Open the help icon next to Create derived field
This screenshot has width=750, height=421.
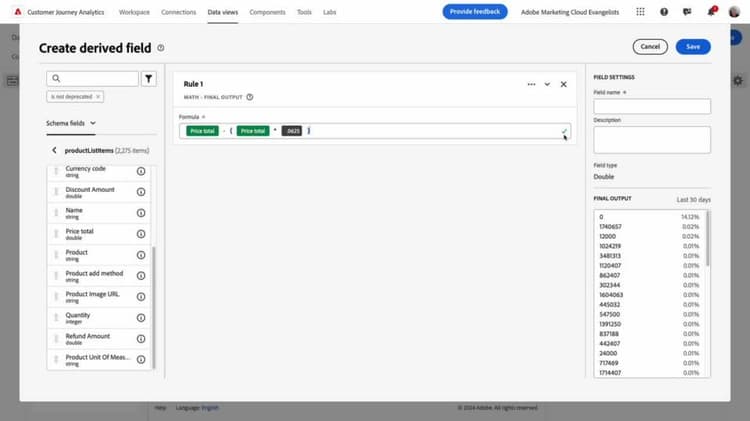(x=161, y=48)
